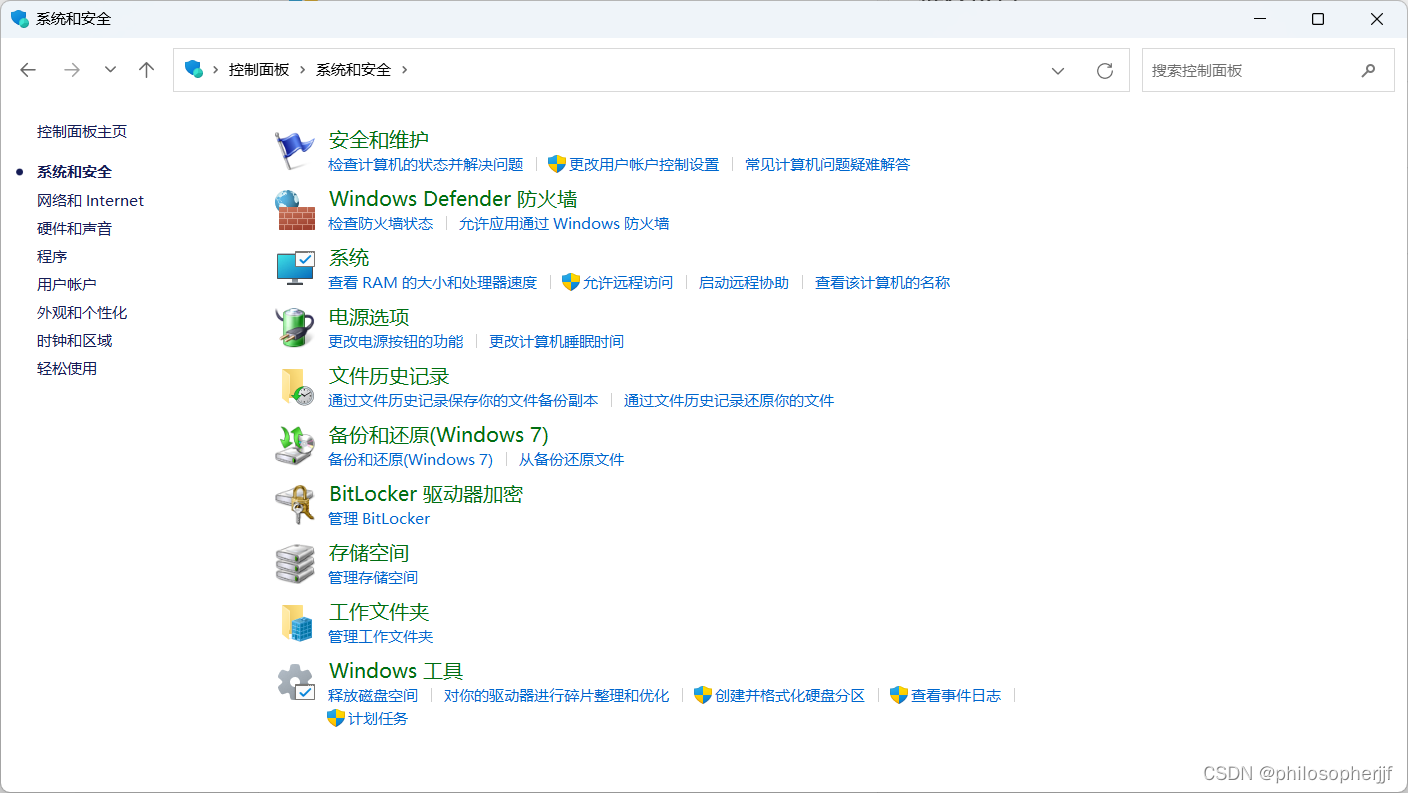This screenshot has height=793, width=1408.
Task: Click the shield icon beside 创建并格式化硬盘分区
Action: coord(703,695)
